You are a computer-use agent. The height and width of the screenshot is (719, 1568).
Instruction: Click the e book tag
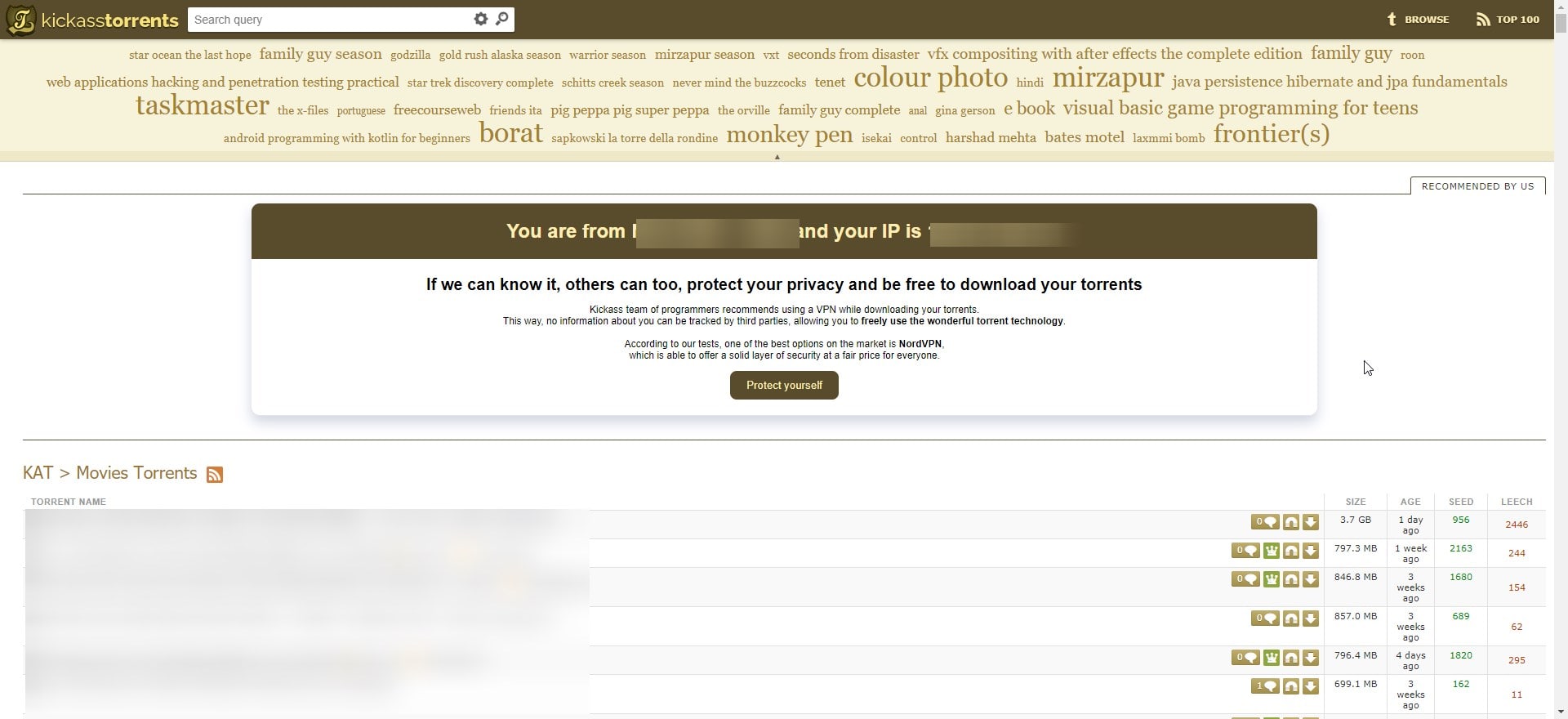pyautogui.click(x=1029, y=109)
